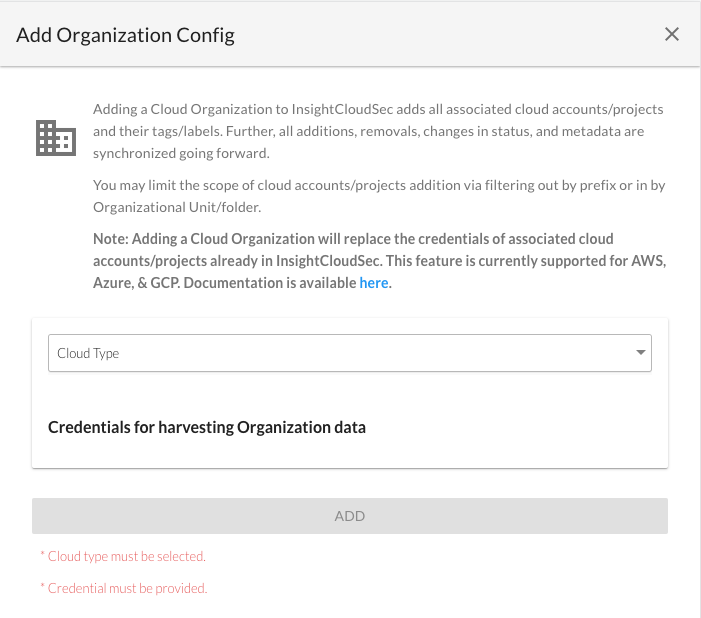The image size is (701, 618).
Task: Click 'Credentials for harvesting Organization data' heading
Action: click(x=207, y=427)
